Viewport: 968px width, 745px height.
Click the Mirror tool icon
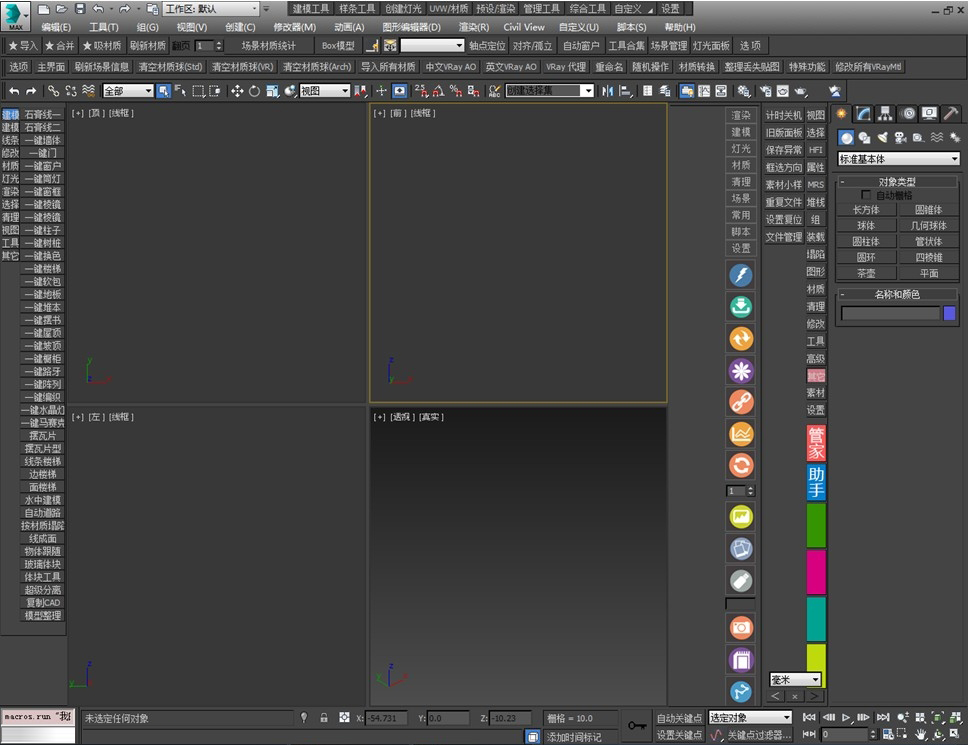pyautogui.click(x=607, y=91)
